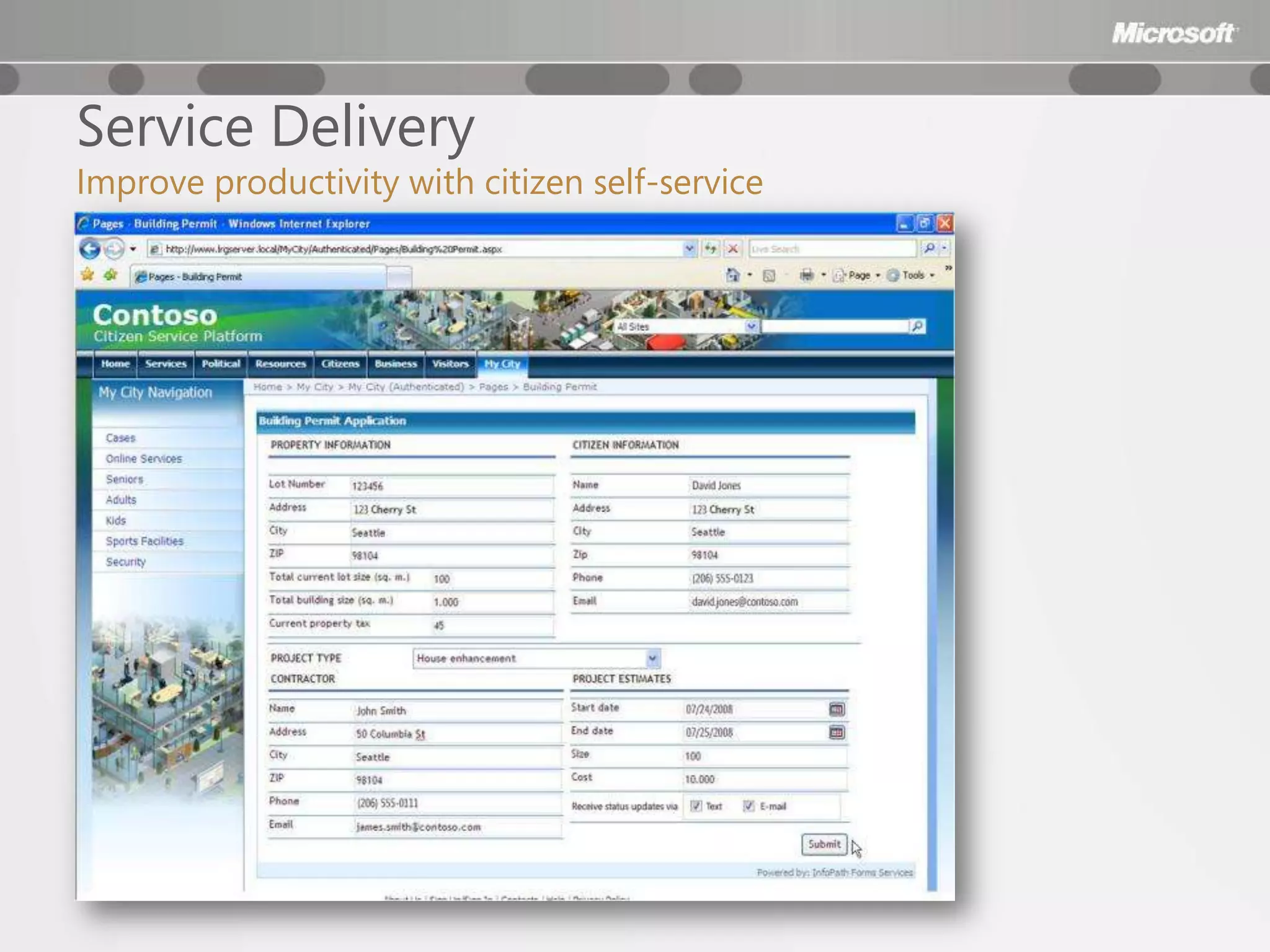Click the Online Services sidebar link

pyautogui.click(x=144, y=459)
